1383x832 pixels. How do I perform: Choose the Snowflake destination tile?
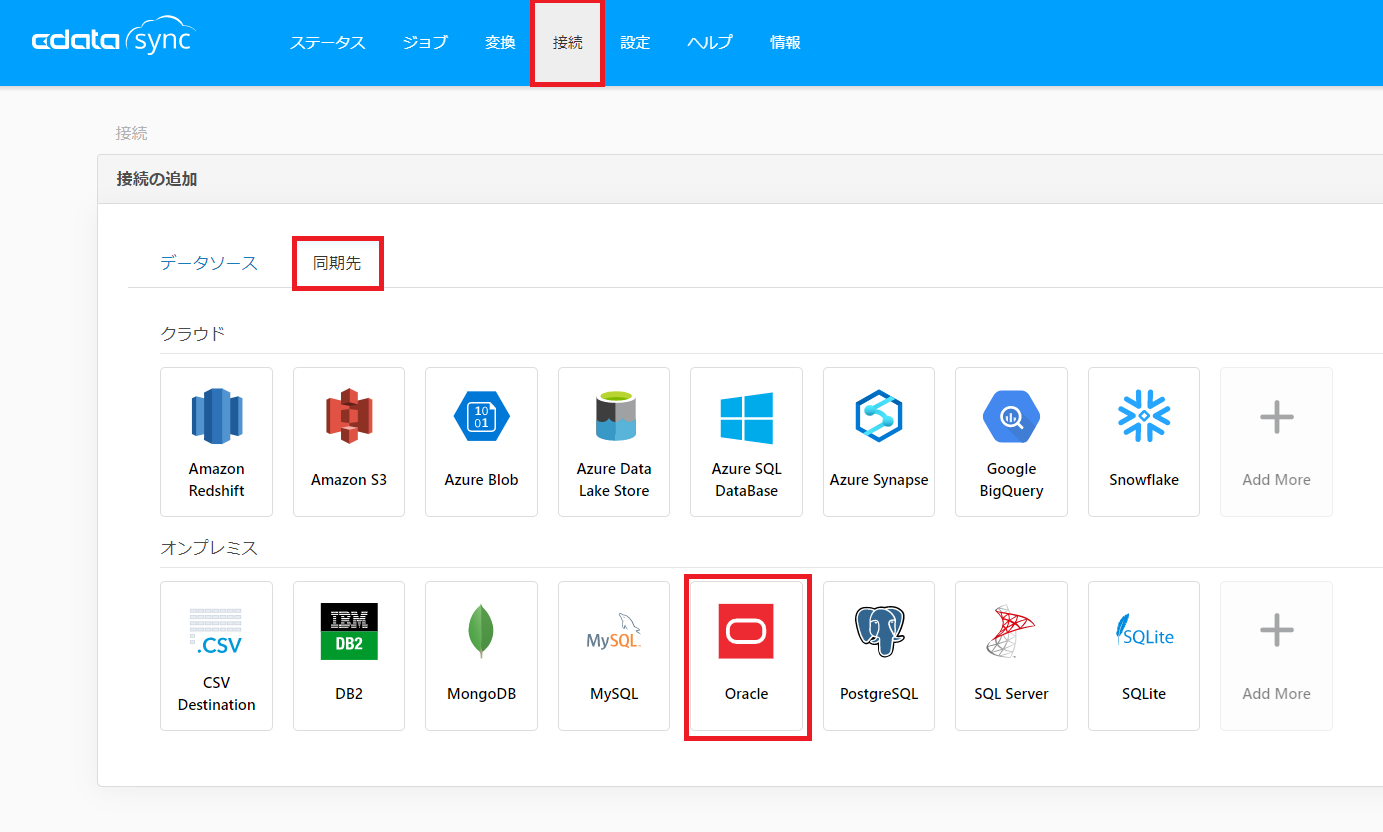coord(1144,442)
